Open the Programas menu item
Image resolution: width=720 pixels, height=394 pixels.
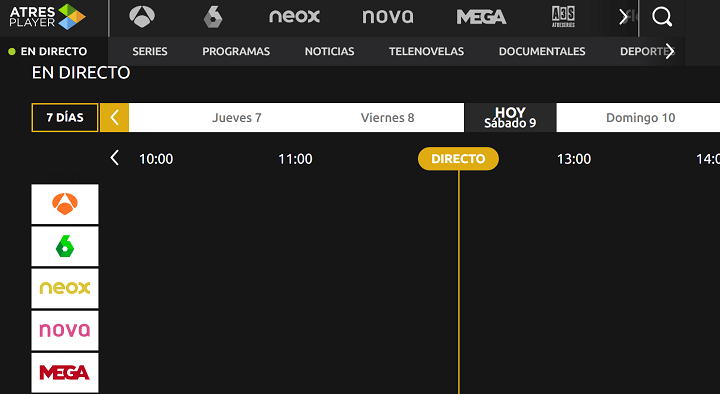[236, 51]
